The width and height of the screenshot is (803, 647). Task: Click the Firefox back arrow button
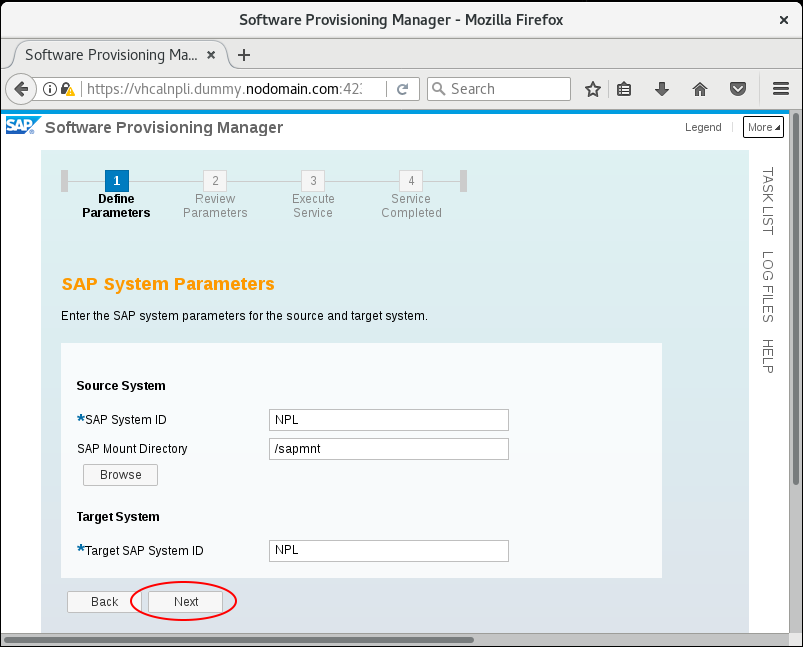pos(21,89)
